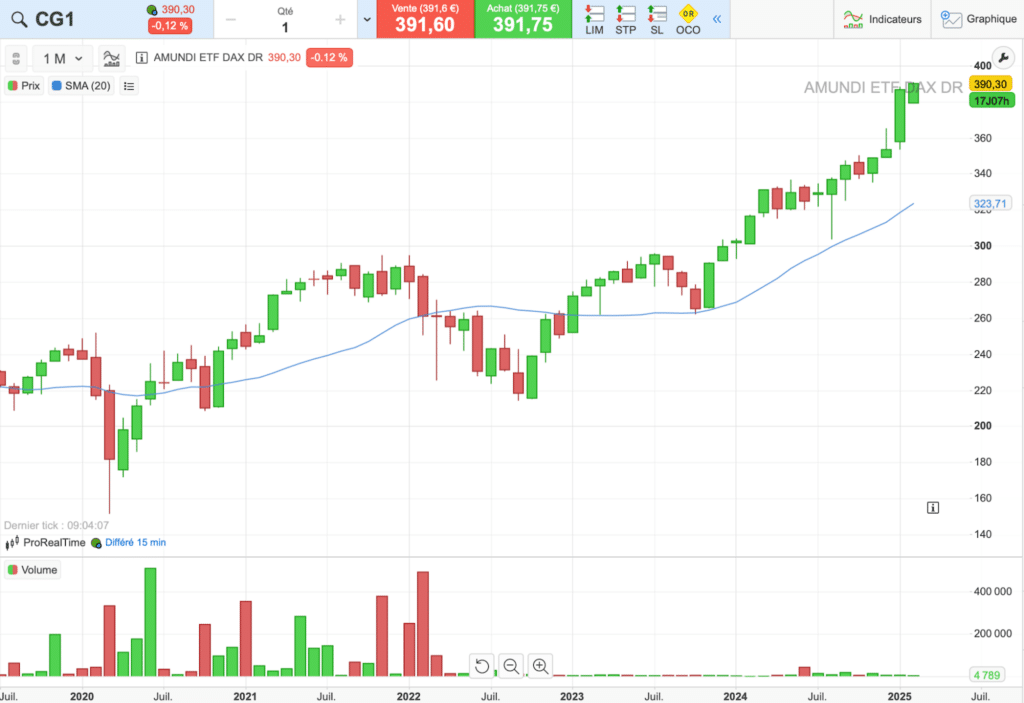Viewport: 1024px width, 703px height.
Task: Click the Dernier tick : 09:04:07 text
Action: pyautogui.click(x=56, y=525)
